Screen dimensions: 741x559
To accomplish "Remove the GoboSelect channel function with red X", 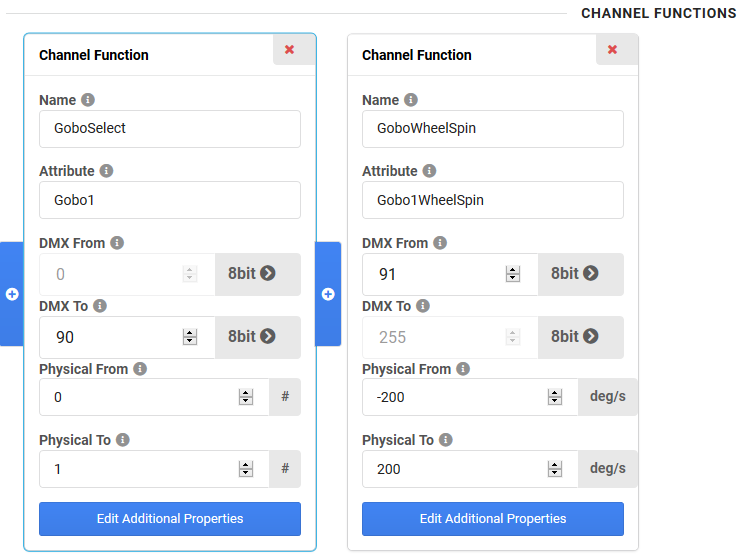I will pos(289,49).
